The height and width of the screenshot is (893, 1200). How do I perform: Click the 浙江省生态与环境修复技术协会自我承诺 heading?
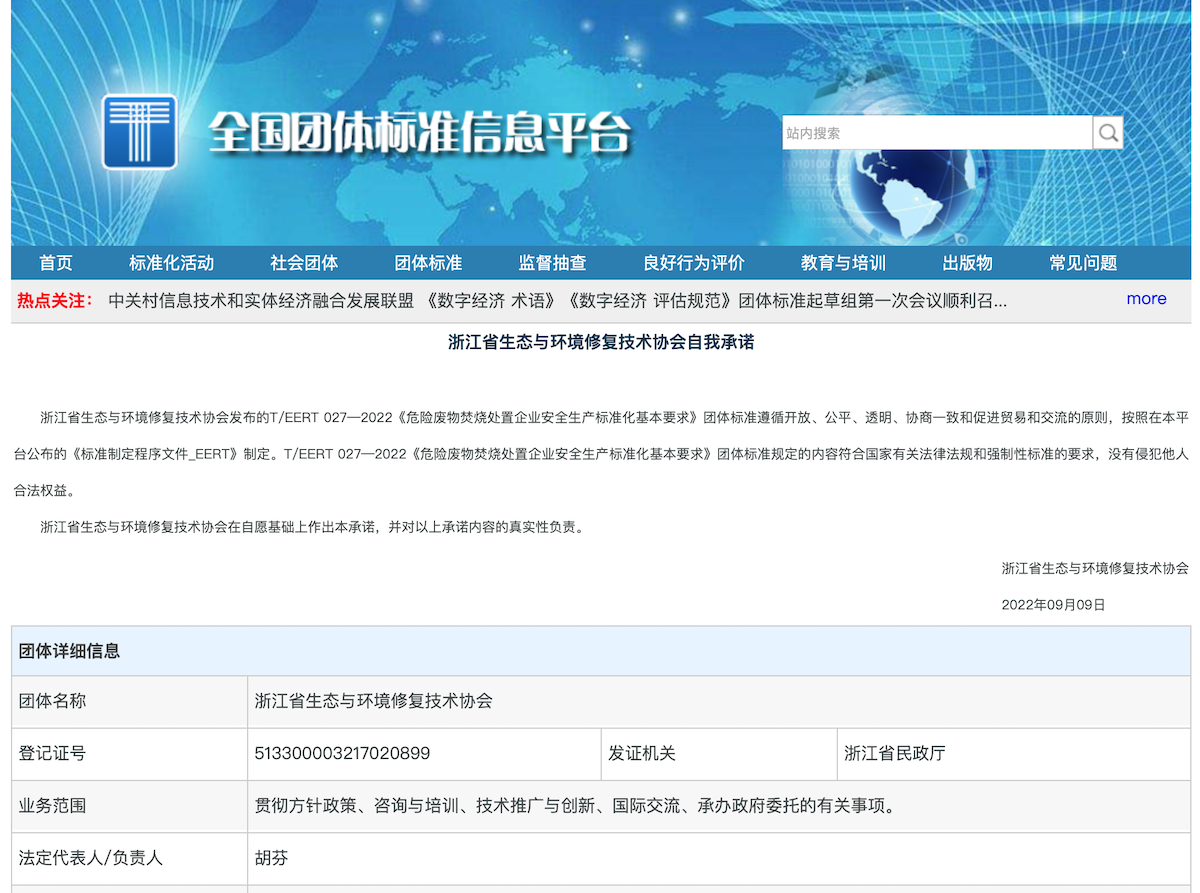click(601, 342)
